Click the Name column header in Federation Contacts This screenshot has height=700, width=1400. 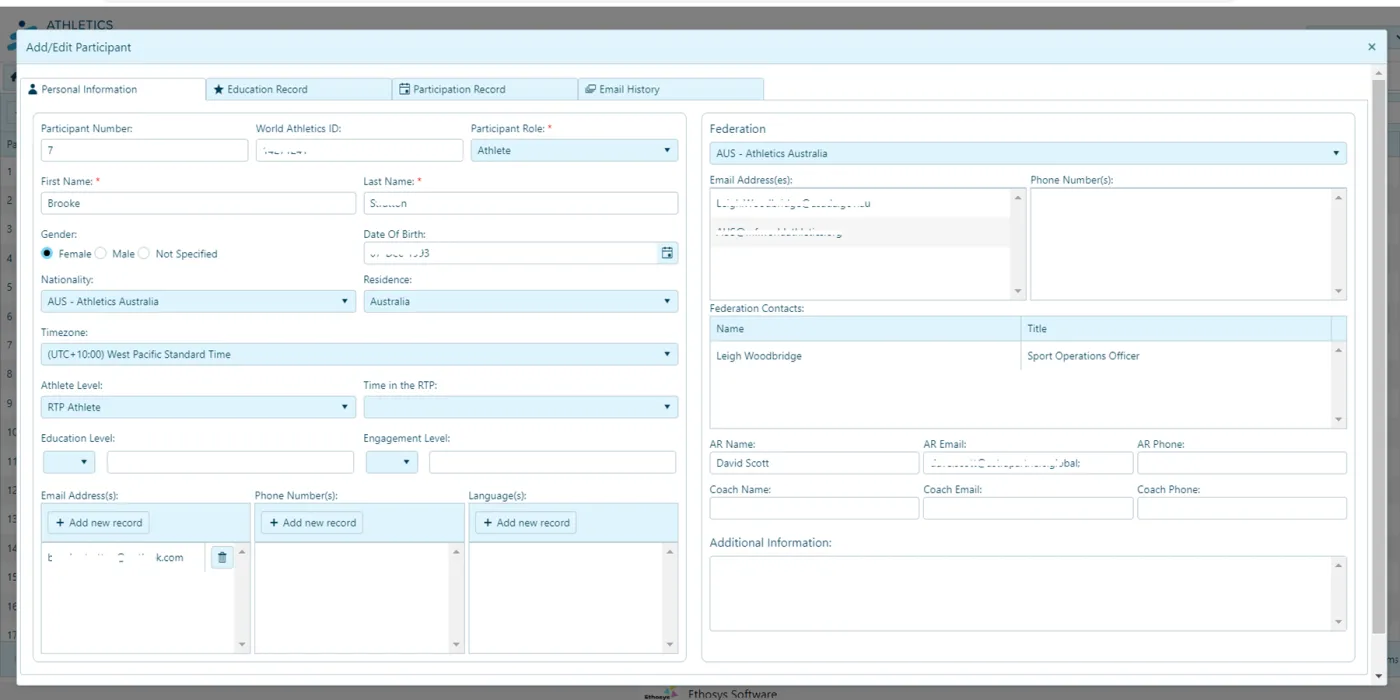tap(866, 329)
